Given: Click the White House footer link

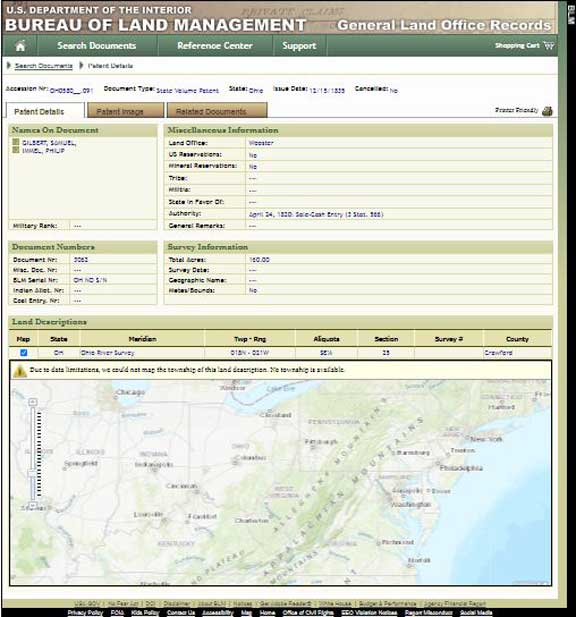Looking at the screenshot, I should pos(335,603).
